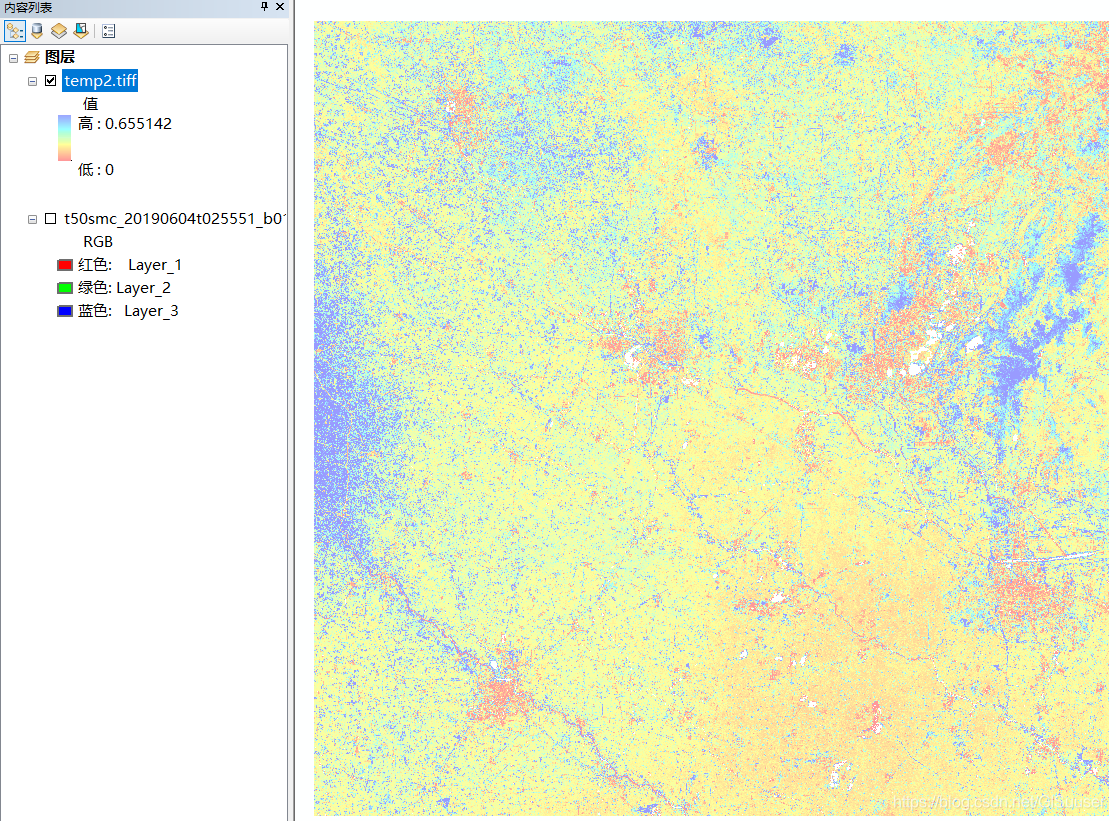Image resolution: width=1116 pixels, height=821 pixels.
Task: Click the color ramp symbol under temp2.tiff
Action: coord(63,136)
